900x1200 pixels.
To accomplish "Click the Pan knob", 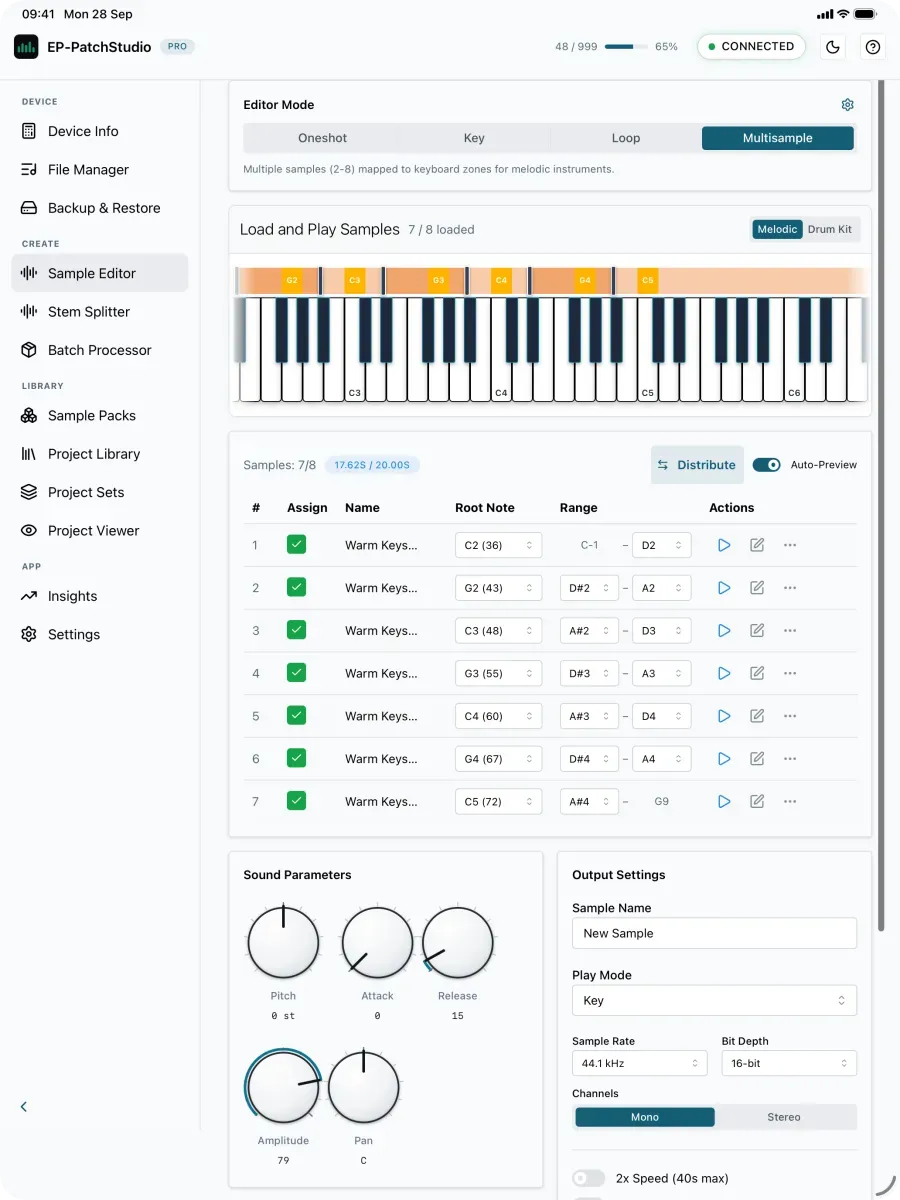I will click(363, 1087).
